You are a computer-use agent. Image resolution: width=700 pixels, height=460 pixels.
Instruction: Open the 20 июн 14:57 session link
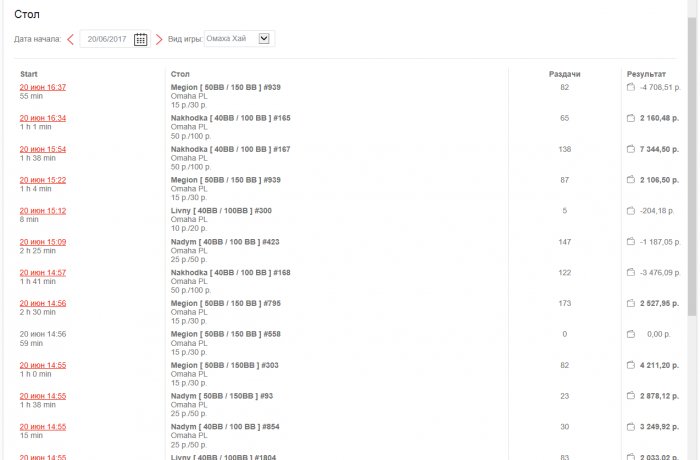43,272
